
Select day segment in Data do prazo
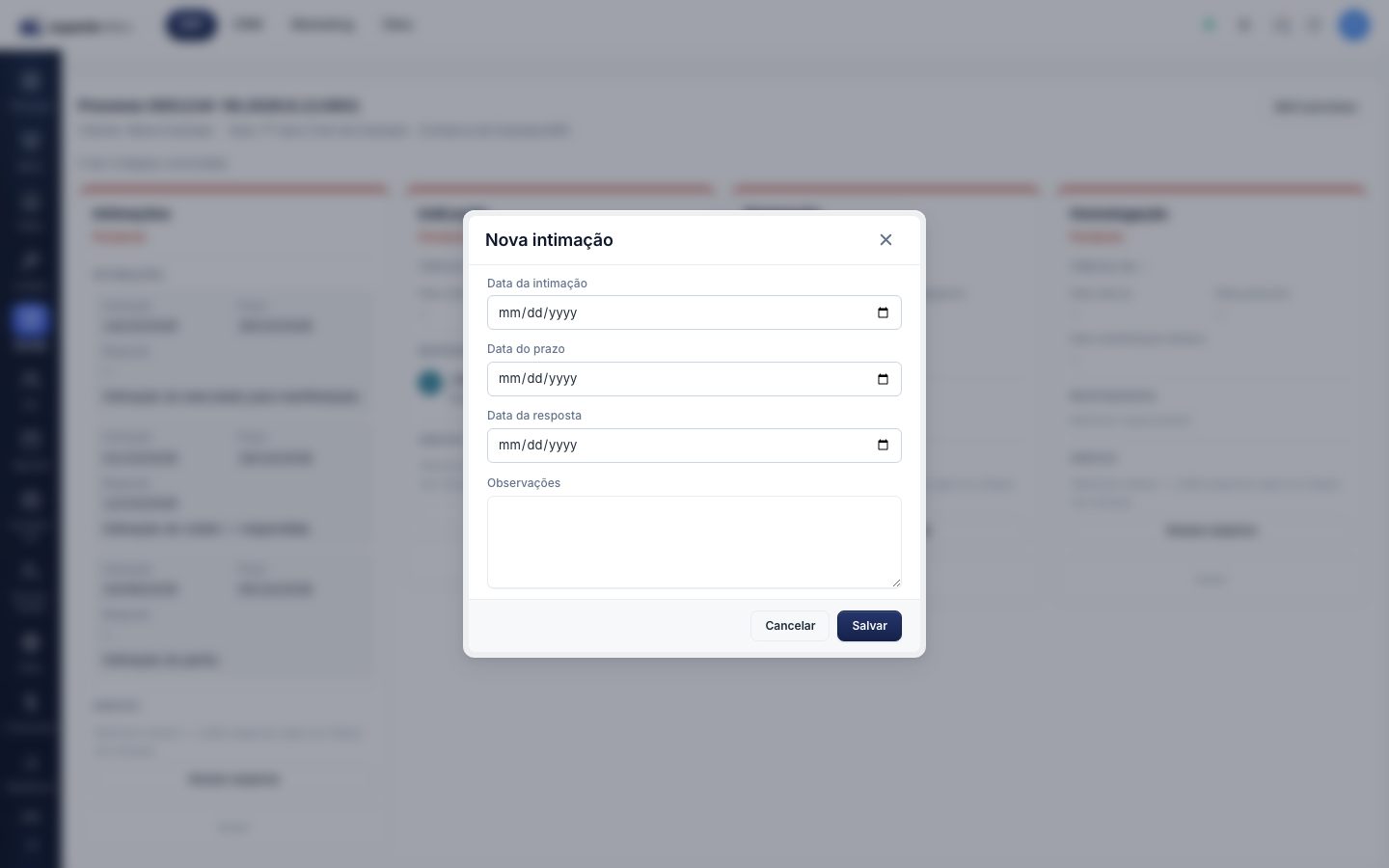534,379
